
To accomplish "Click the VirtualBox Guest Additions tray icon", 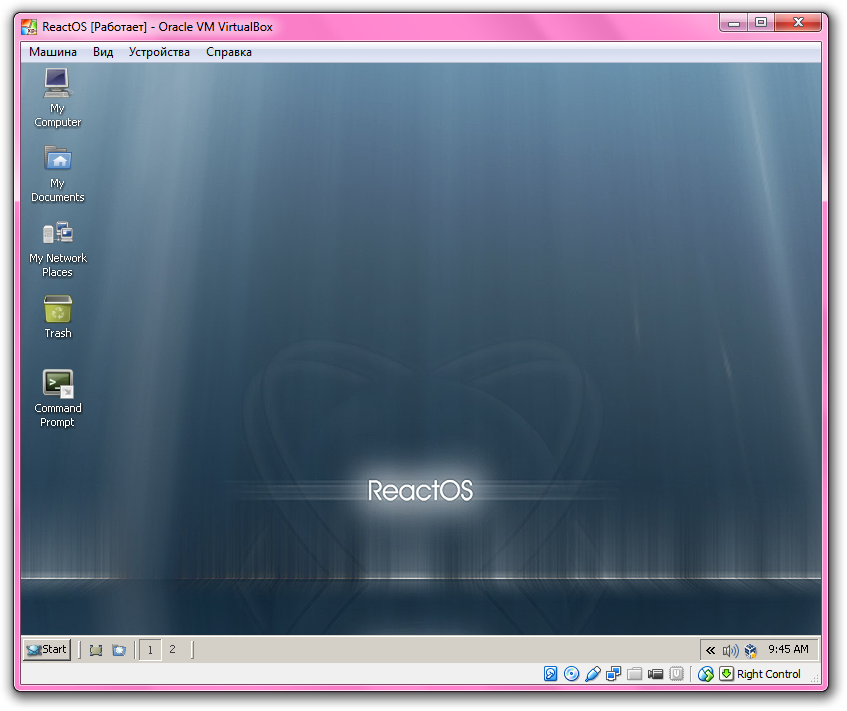I will click(x=751, y=650).
